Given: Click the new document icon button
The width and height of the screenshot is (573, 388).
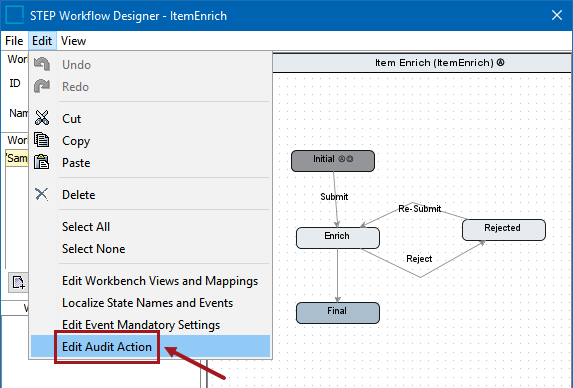Looking at the screenshot, I should (18, 282).
